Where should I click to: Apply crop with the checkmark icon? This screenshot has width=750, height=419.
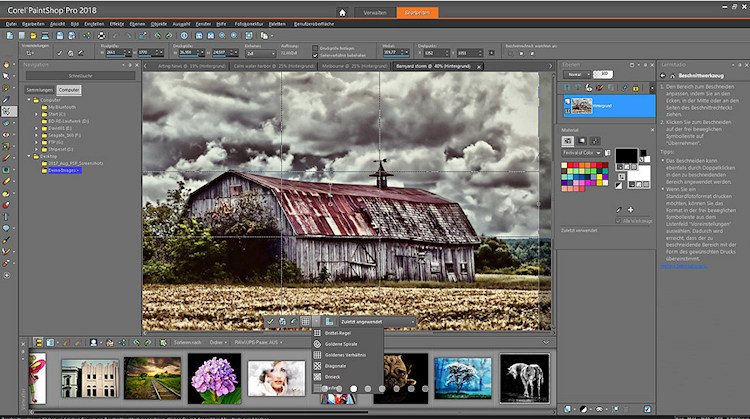click(270, 321)
